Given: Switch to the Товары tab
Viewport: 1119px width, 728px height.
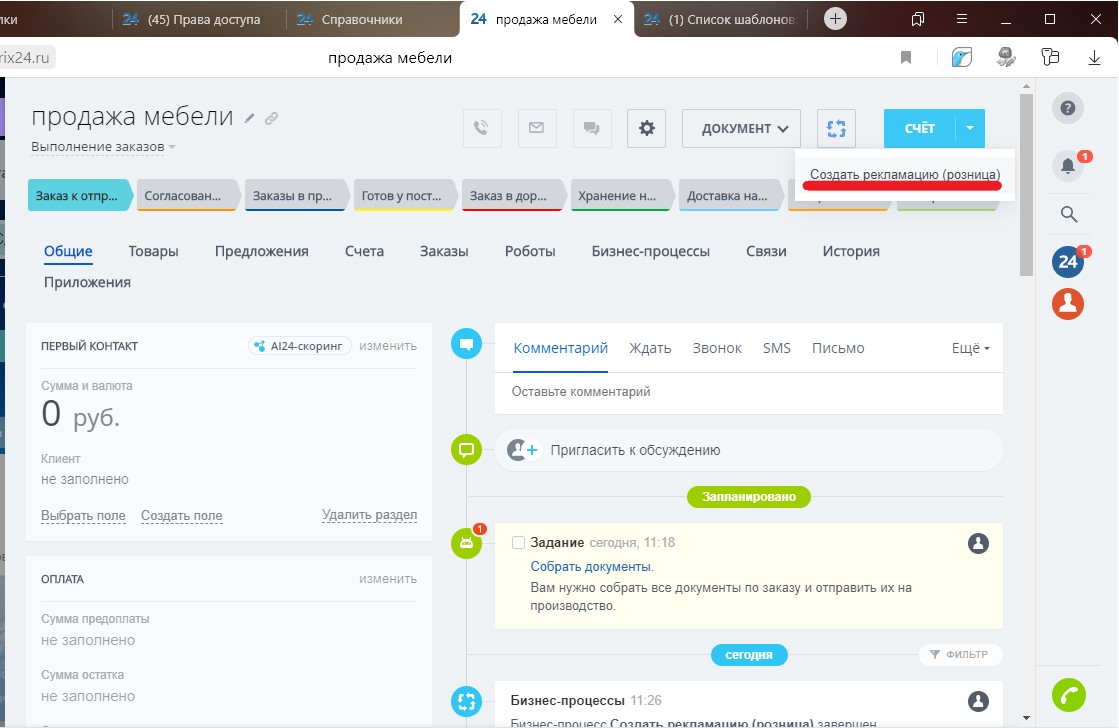Looking at the screenshot, I should 154,251.
